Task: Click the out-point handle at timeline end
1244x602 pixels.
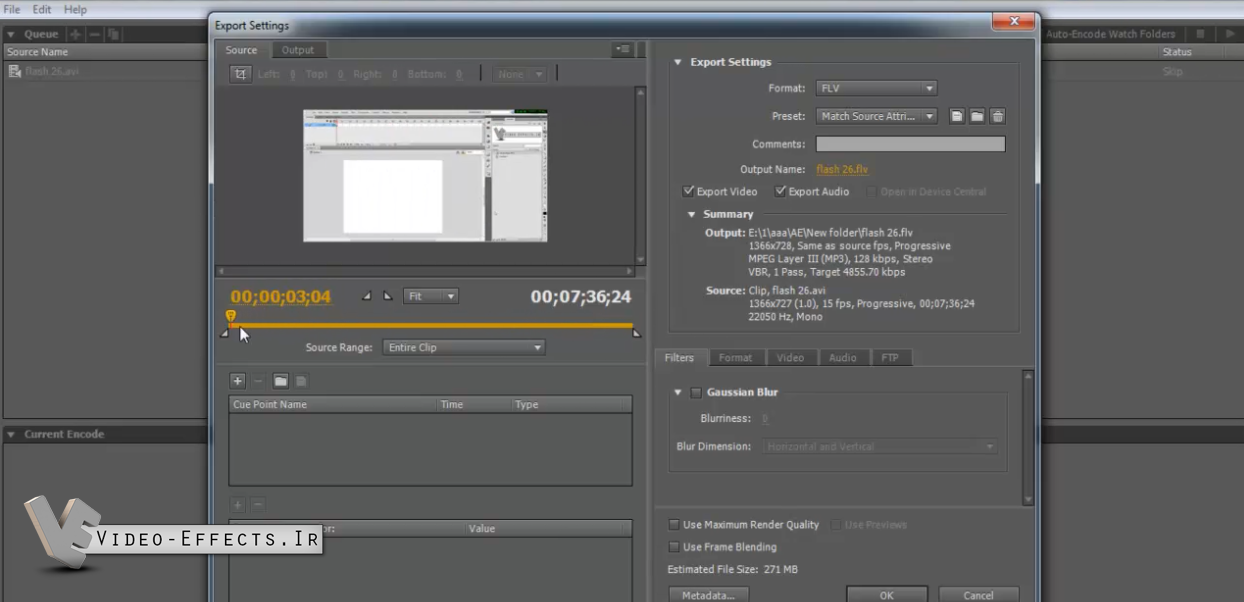Action: (x=637, y=333)
